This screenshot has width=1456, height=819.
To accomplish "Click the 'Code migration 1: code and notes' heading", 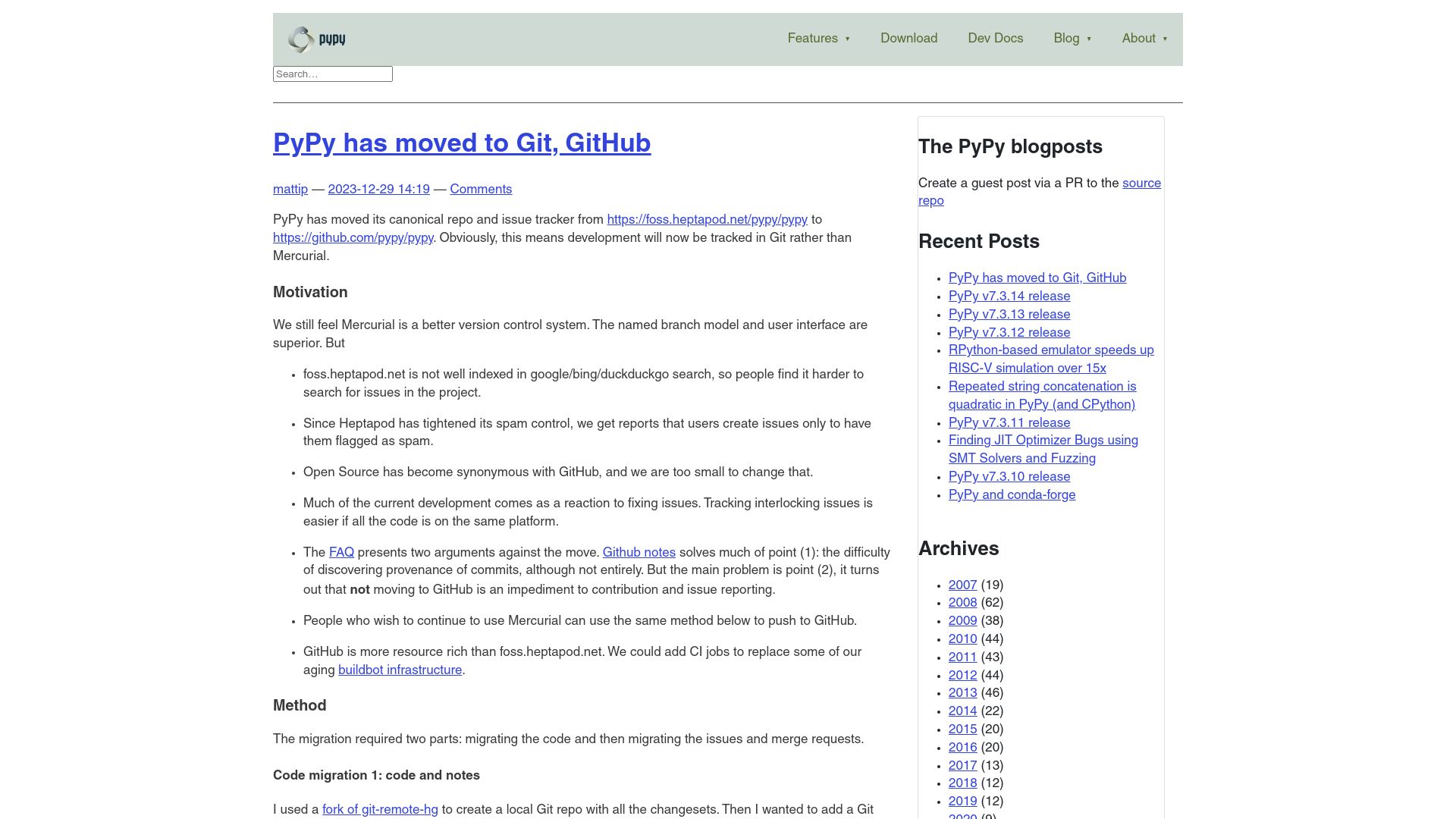I will (x=376, y=776).
